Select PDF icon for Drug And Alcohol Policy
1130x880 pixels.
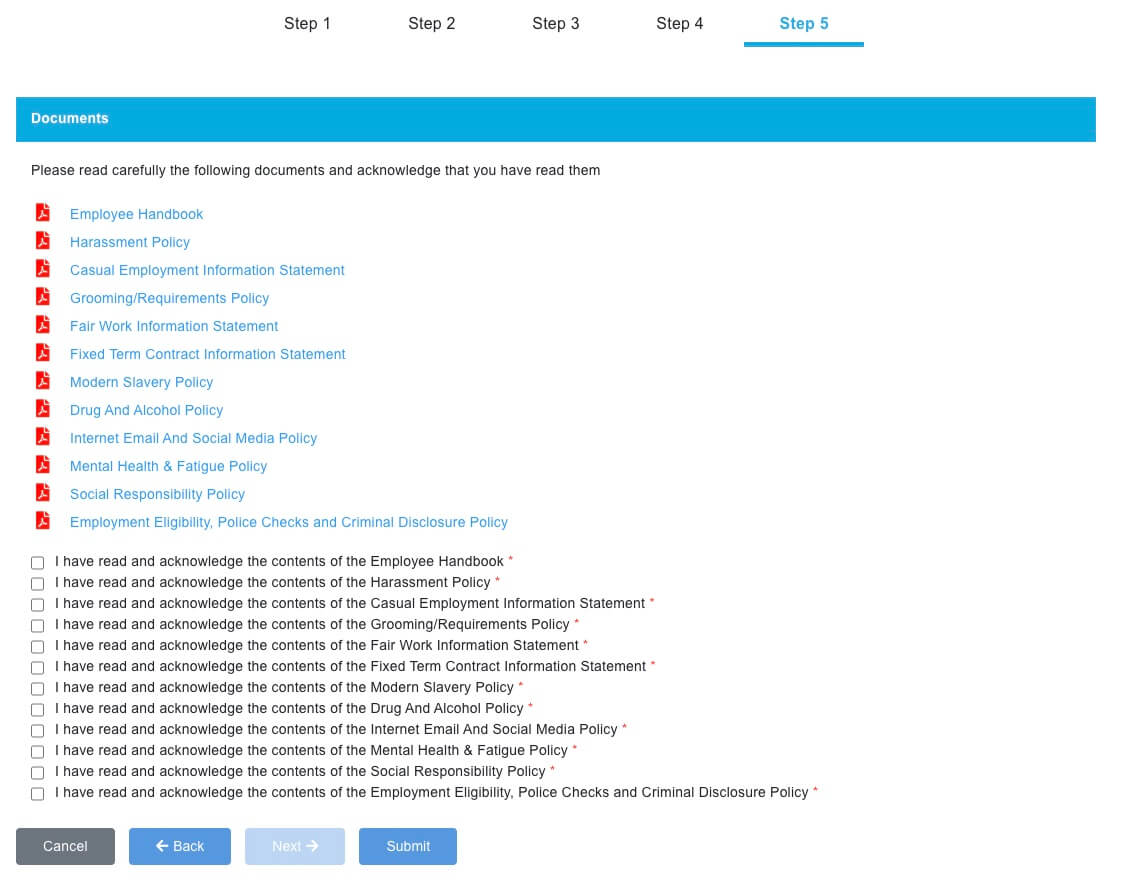[42, 409]
